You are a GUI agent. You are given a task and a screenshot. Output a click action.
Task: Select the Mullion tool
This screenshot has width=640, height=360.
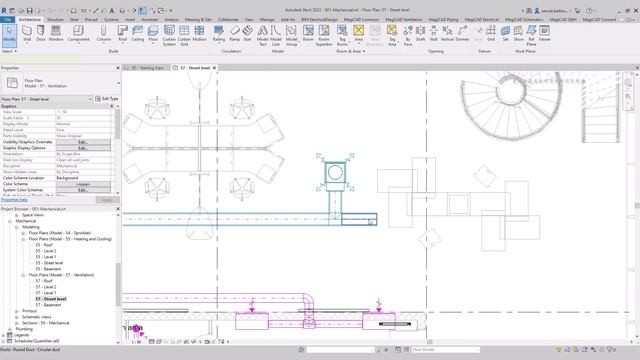[x=199, y=33]
